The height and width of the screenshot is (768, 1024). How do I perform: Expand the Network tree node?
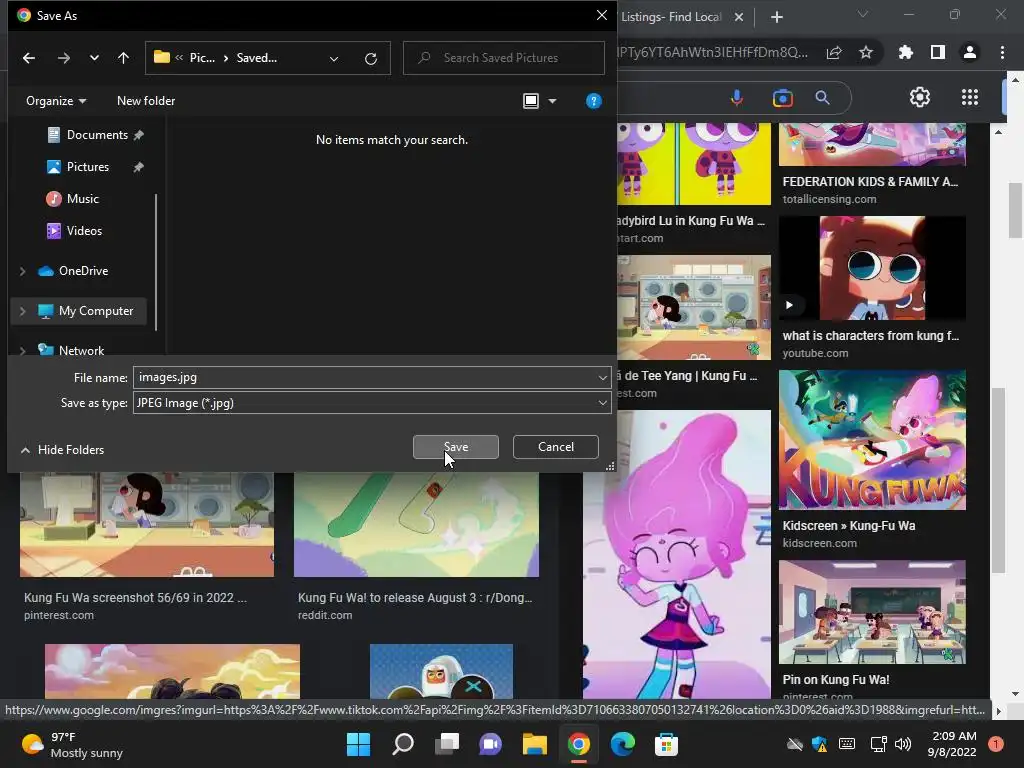(x=23, y=351)
